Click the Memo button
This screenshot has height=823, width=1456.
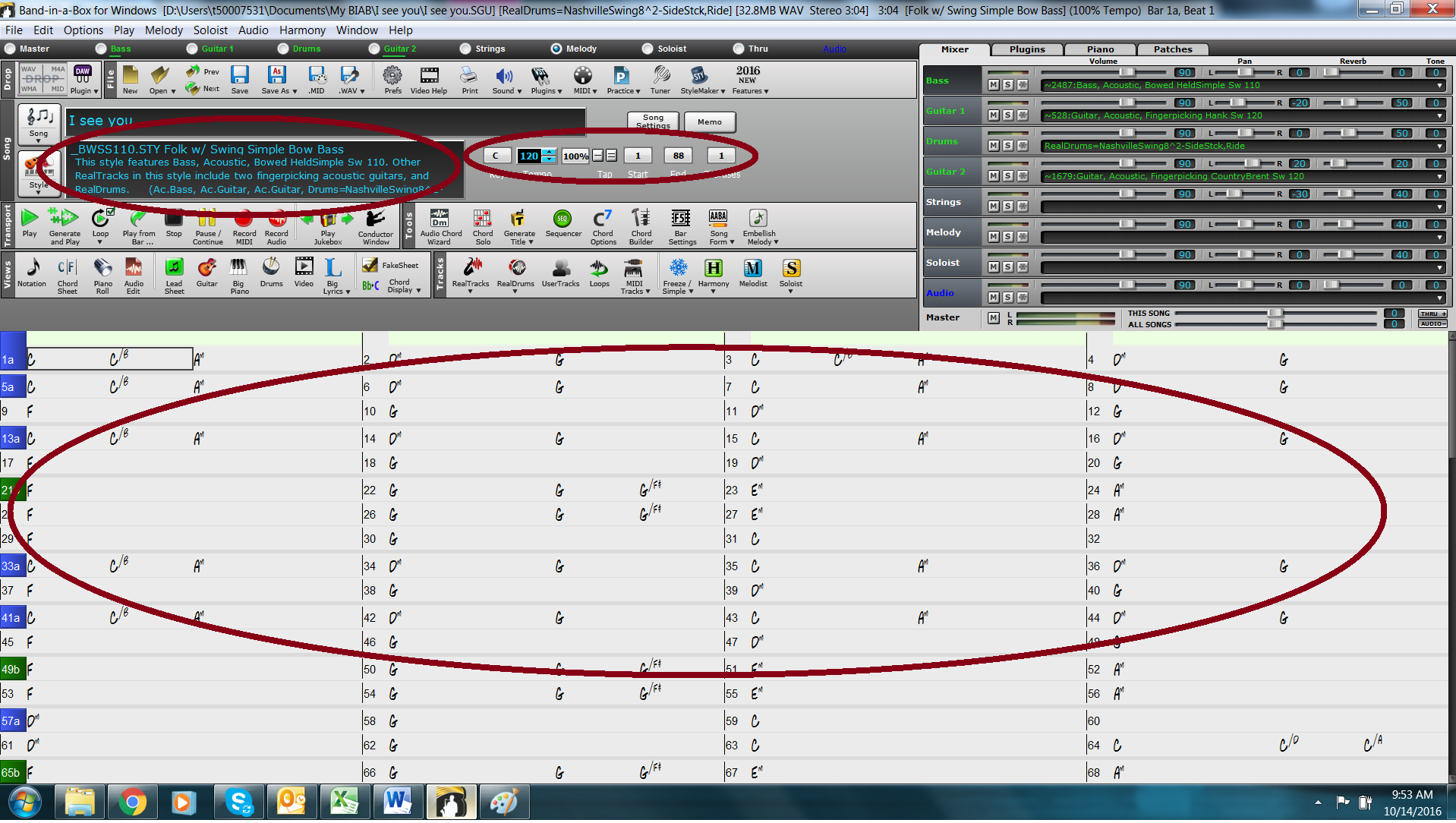coord(710,121)
